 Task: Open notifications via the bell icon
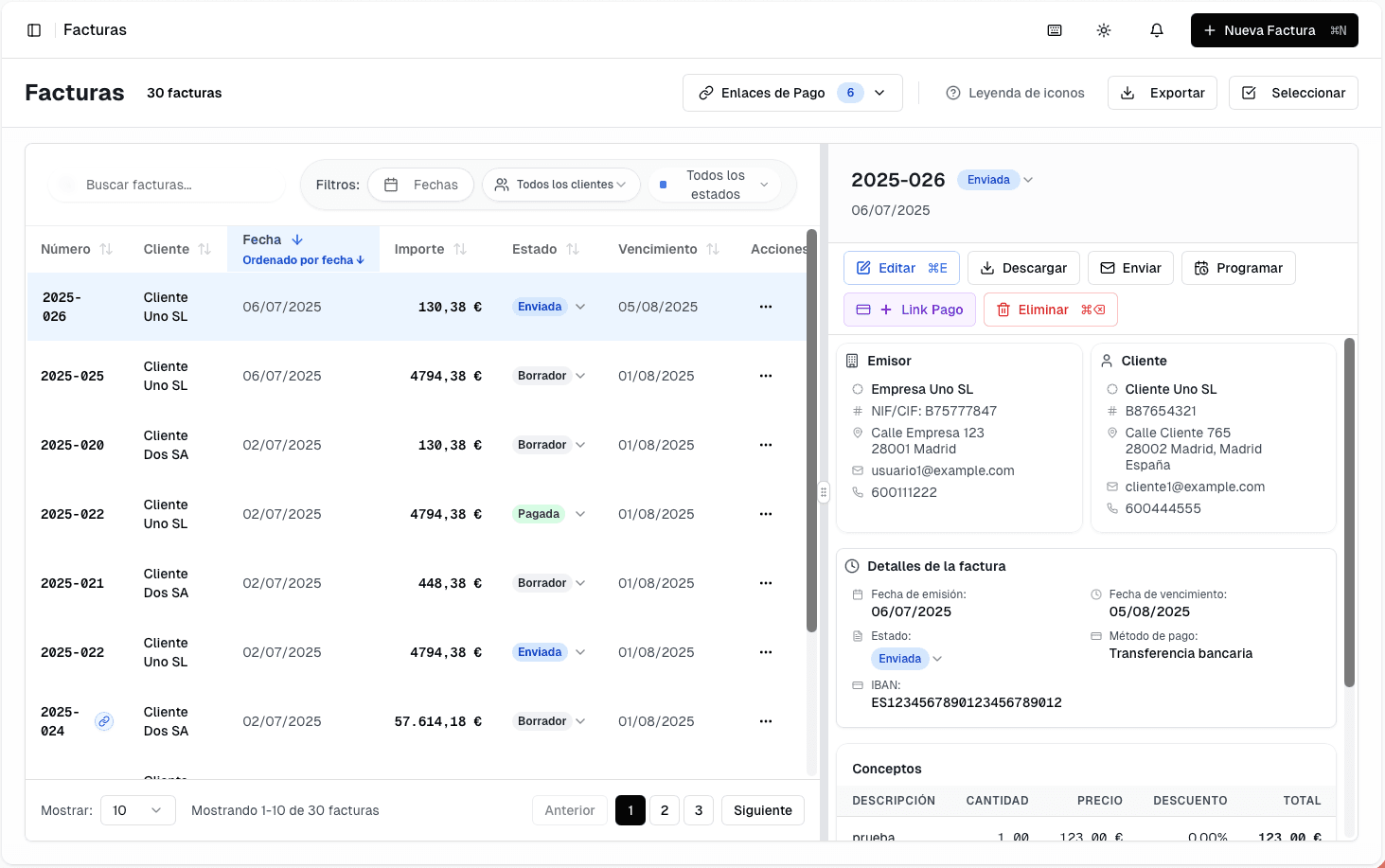(1156, 30)
